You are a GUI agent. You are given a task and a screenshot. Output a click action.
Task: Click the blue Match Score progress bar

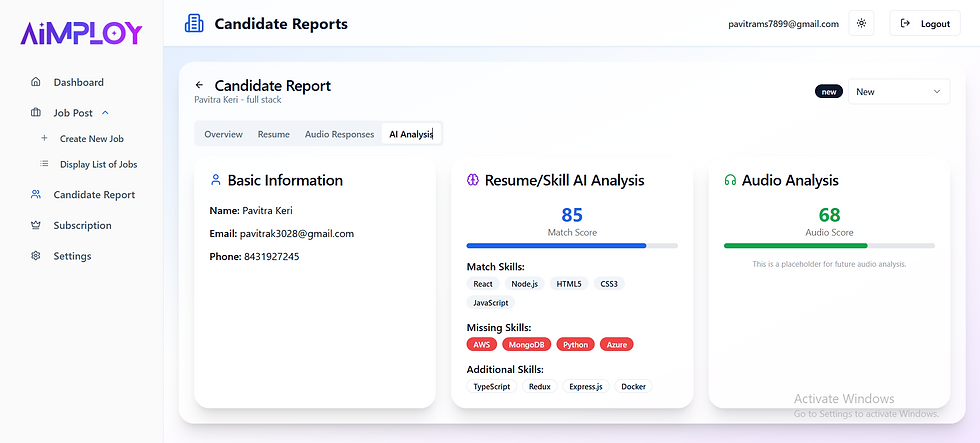click(x=572, y=246)
